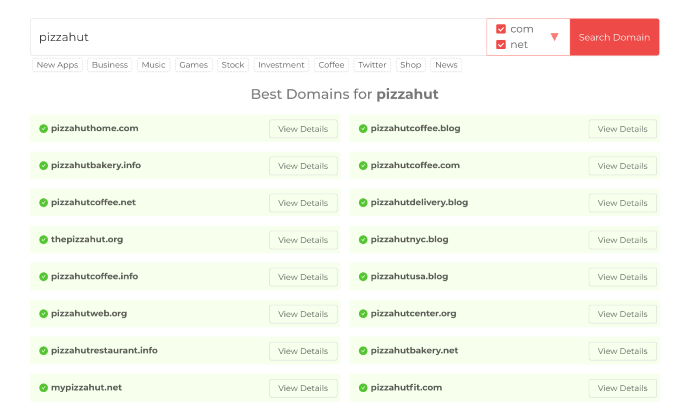The image size is (700, 420).
Task: Click the green check icon beside pizzahutbakery.net
Action: coord(363,351)
